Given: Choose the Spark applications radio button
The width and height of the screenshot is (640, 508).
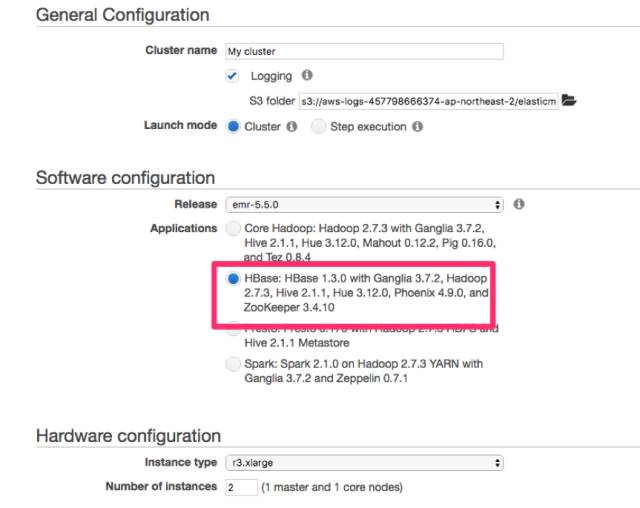Looking at the screenshot, I should [233, 364].
